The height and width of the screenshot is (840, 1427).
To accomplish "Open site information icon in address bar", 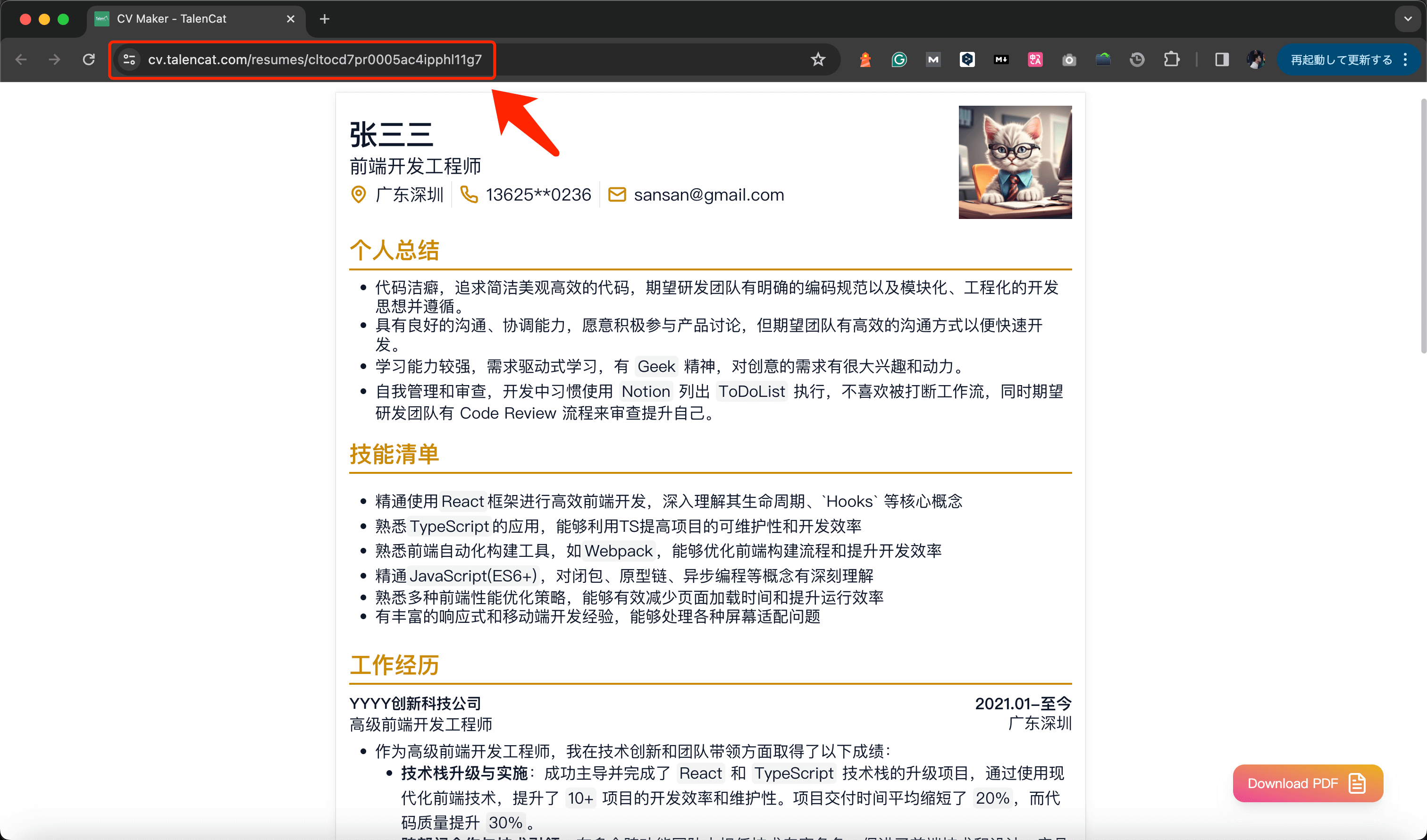I will coord(129,59).
